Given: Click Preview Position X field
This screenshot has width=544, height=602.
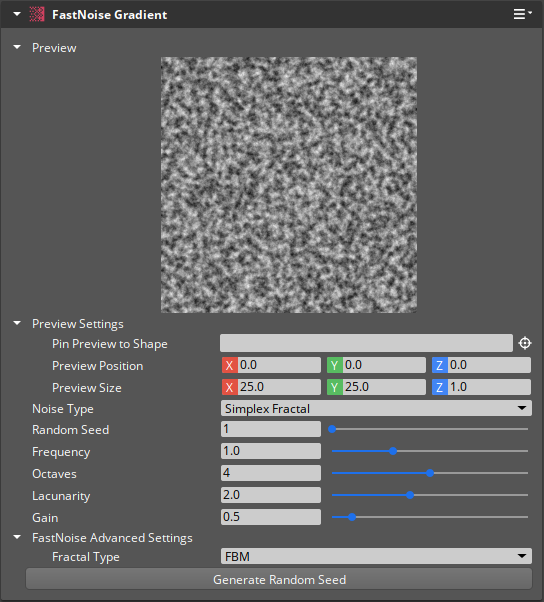Looking at the screenshot, I should [x=279, y=365].
